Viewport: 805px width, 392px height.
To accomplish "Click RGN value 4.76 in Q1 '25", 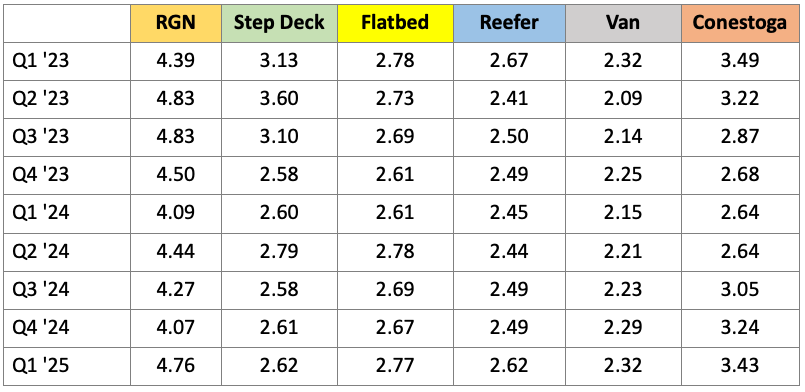I will [x=176, y=366].
